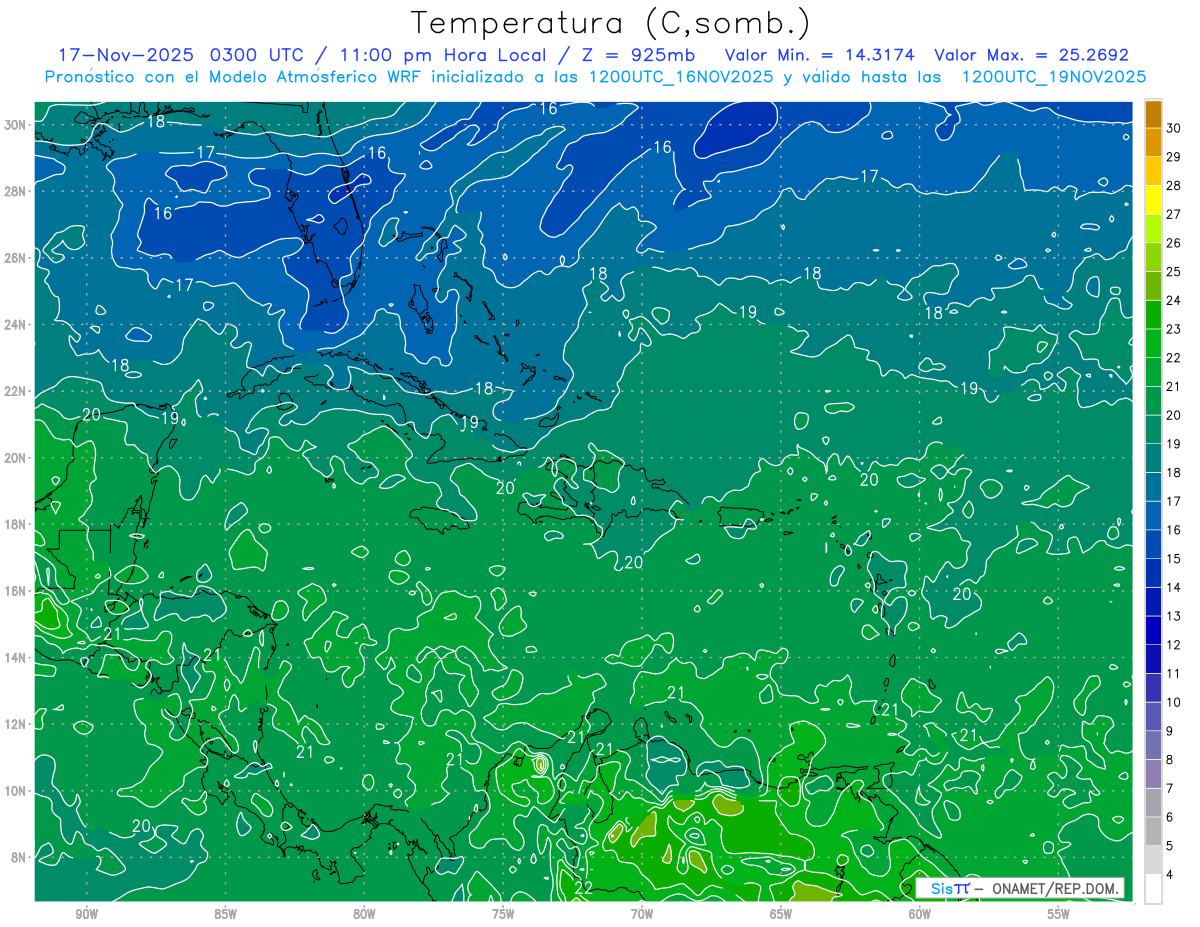The width and height of the screenshot is (1200, 927).
Task: Click the "27" label on the color scale
Action: click(1174, 215)
